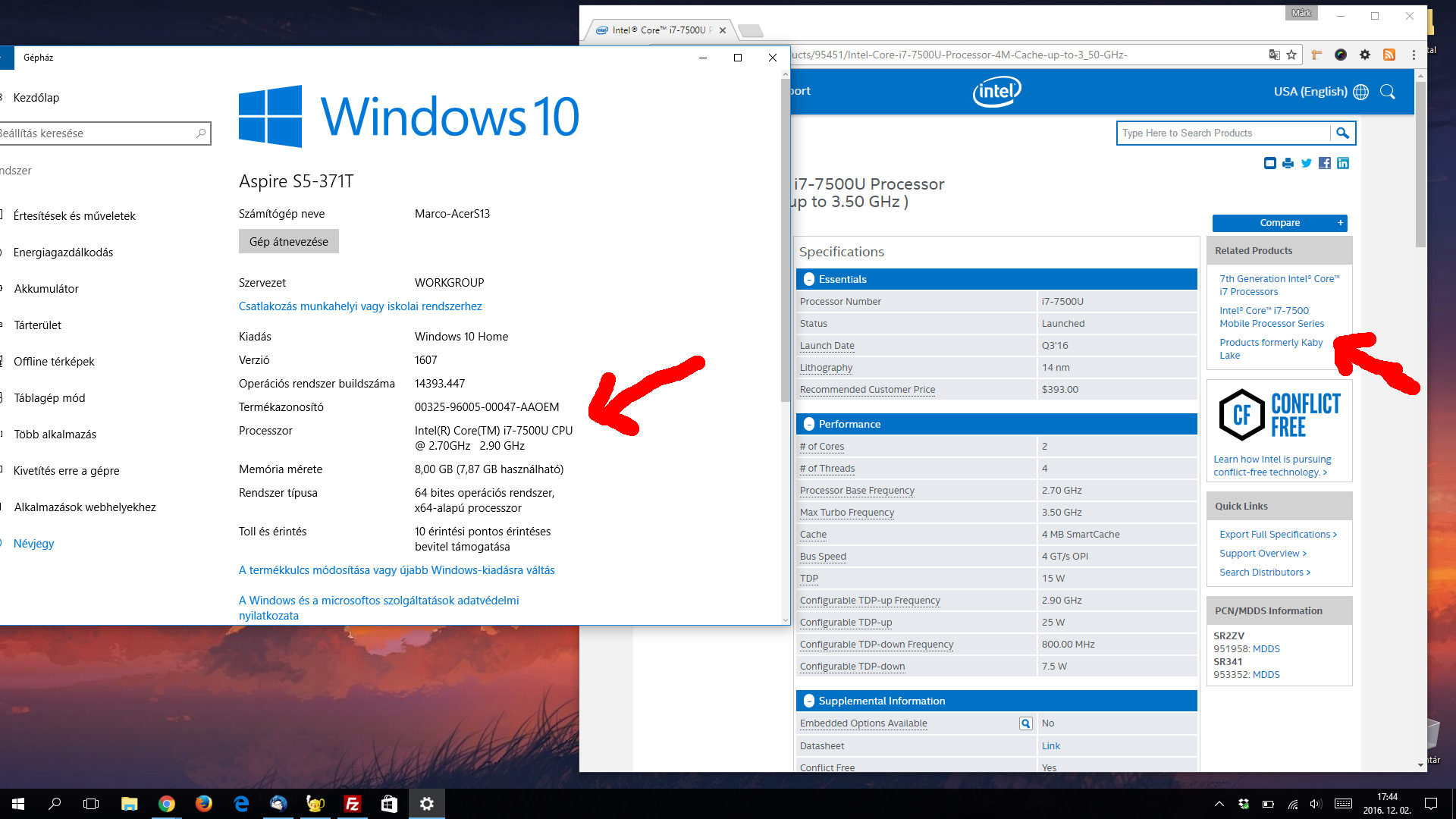Open the Chrome three-dot menu
The height and width of the screenshot is (819, 1456).
pyautogui.click(x=1414, y=55)
